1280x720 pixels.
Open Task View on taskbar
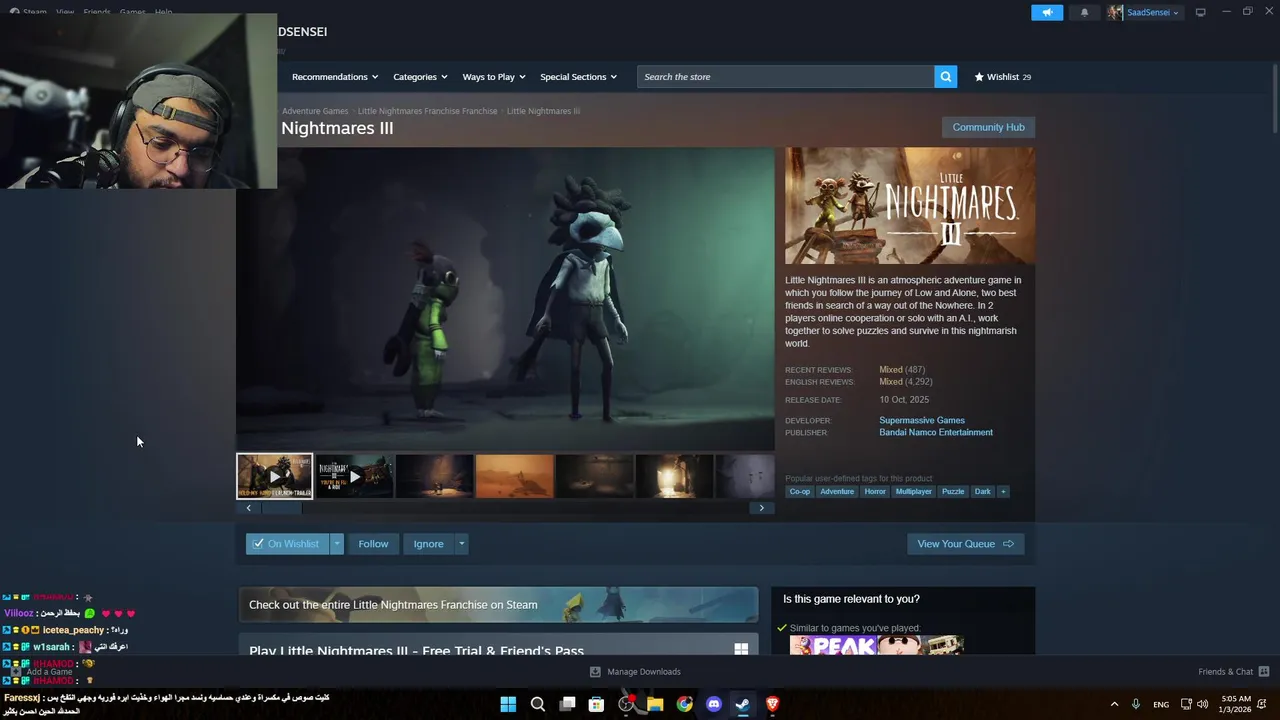tap(567, 704)
